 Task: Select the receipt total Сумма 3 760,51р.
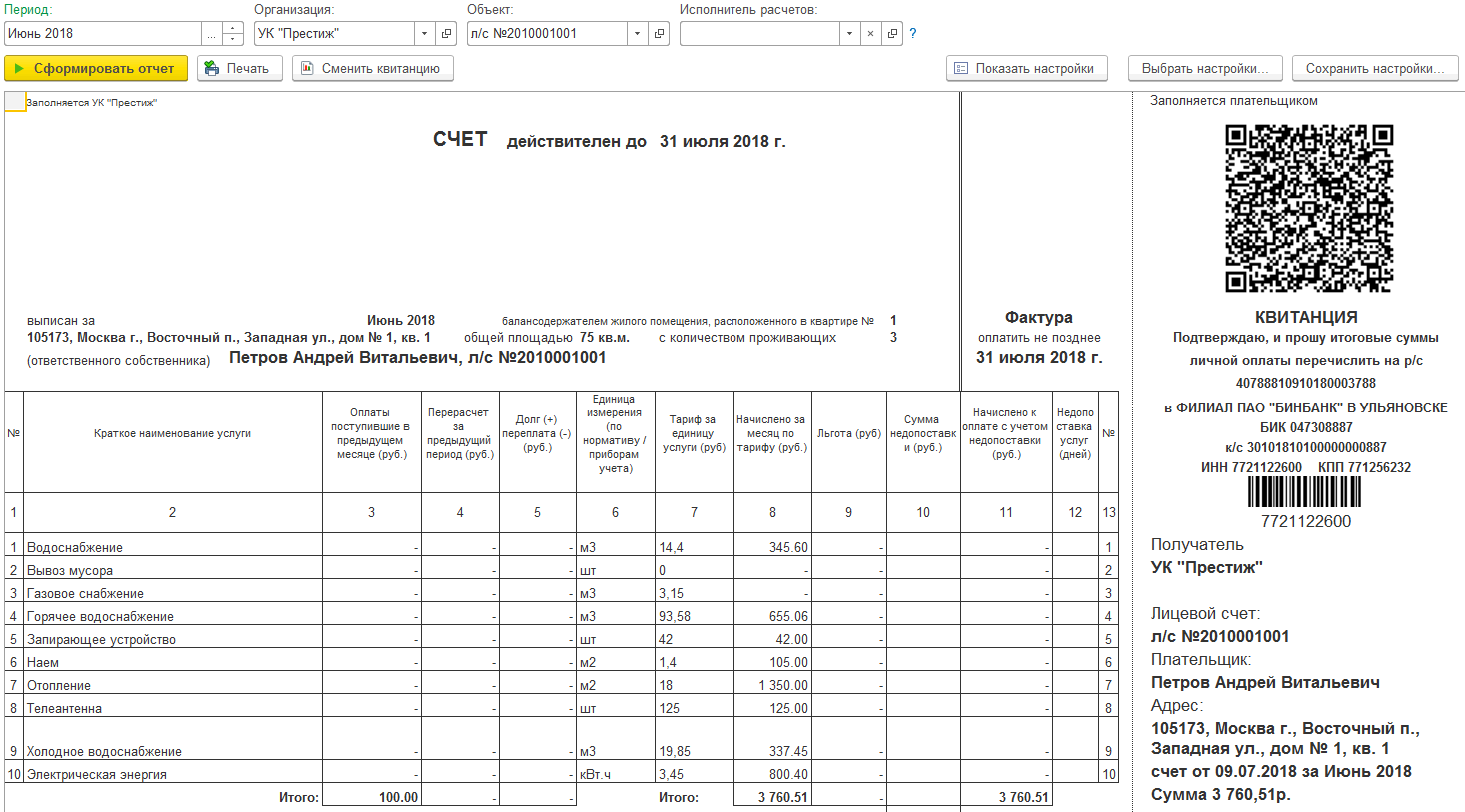pyautogui.click(x=1221, y=795)
